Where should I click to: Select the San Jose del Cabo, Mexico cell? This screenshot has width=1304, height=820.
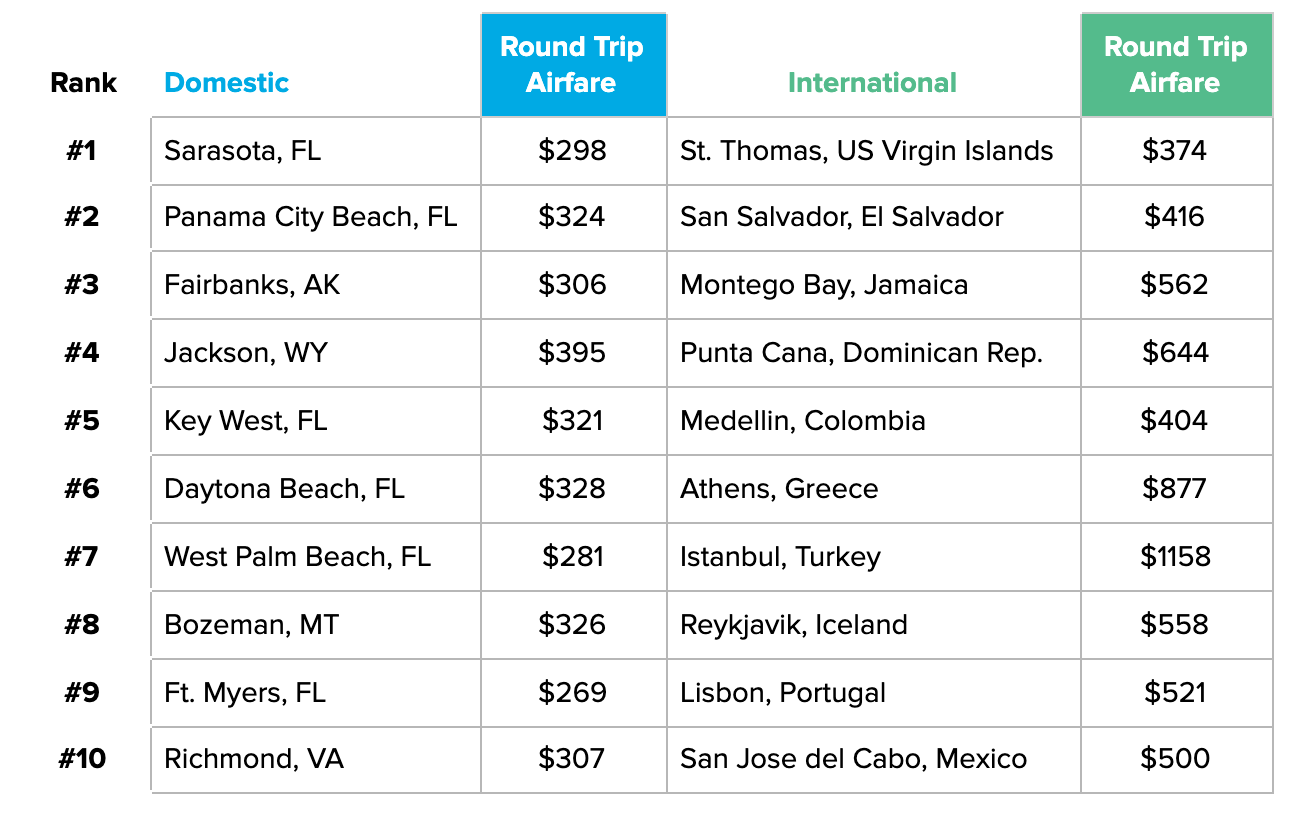pyautogui.click(x=853, y=759)
